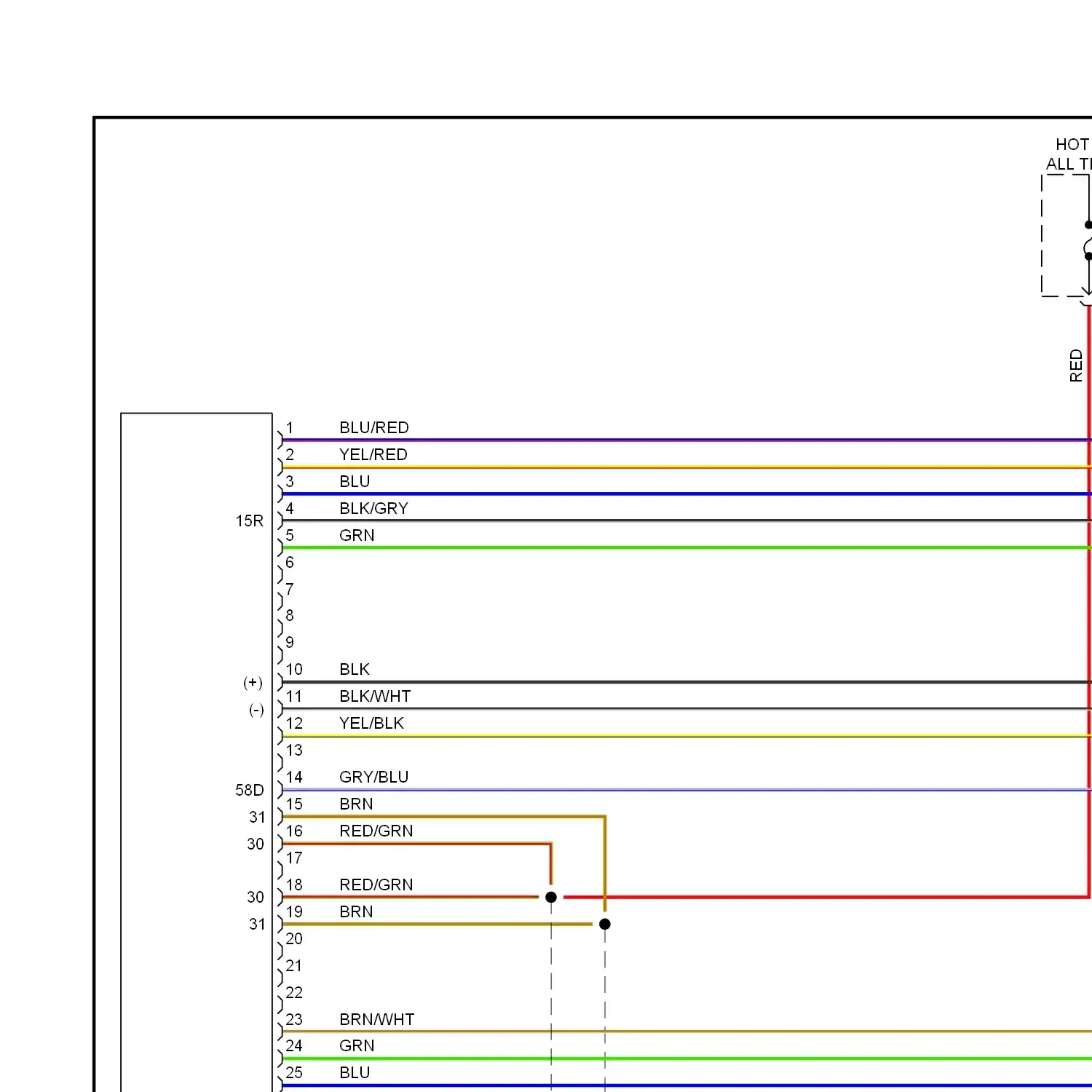
Task: Select the BLK/GRY wire label at pin 4
Action: coord(374,508)
